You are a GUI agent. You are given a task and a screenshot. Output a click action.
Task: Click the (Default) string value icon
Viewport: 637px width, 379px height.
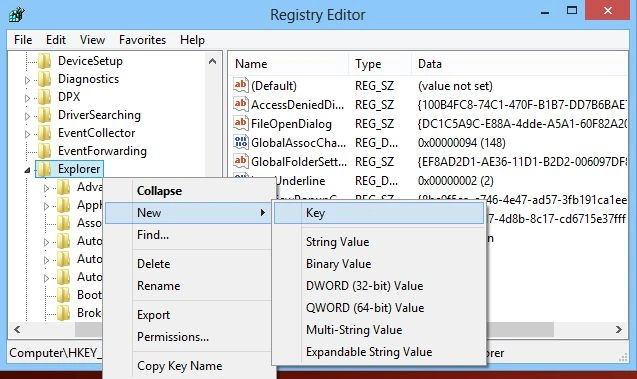point(240,85)
